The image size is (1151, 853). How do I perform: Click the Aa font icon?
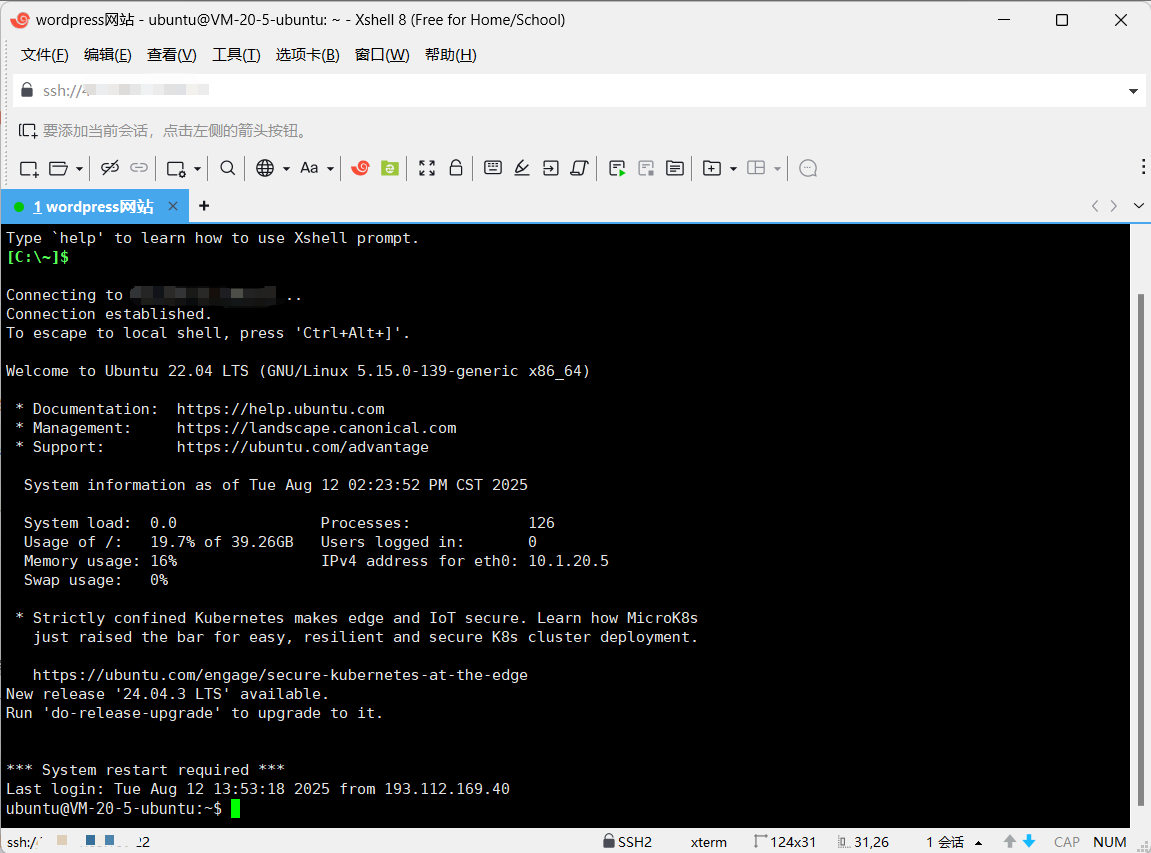point(309,168)
